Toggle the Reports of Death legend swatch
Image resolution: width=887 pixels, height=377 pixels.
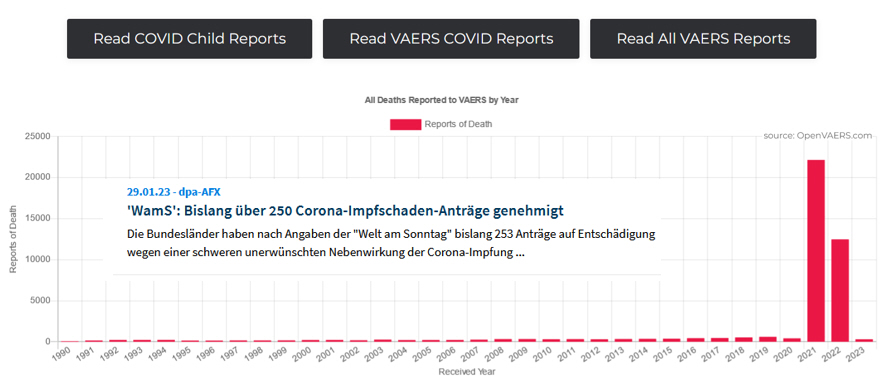pyautogui.click(x=406, y=125)
